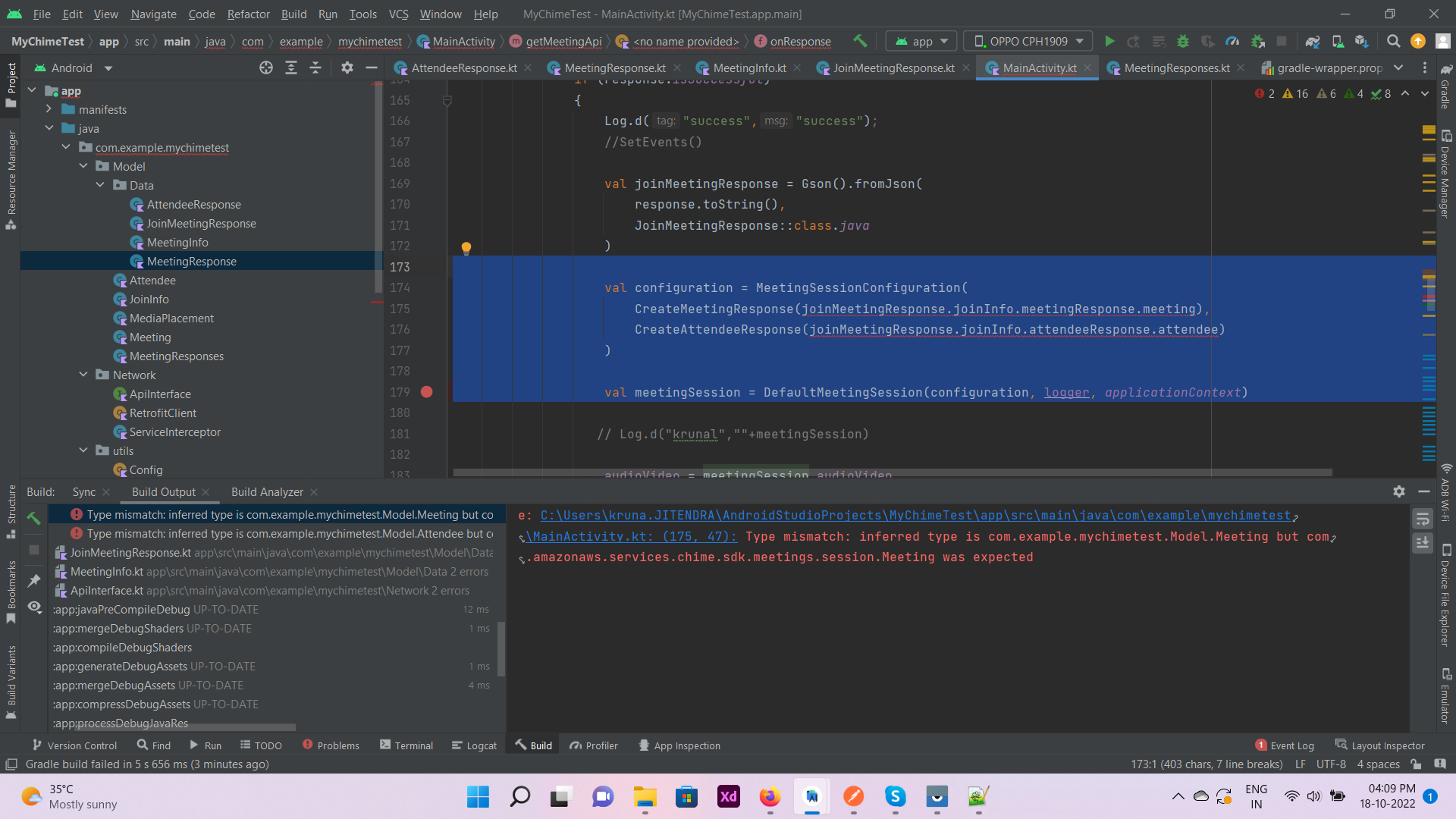Viewport: 1456px width, 819px height.
Task: Debug the app using the bug icon
Action: click(x=1183, y=41)
